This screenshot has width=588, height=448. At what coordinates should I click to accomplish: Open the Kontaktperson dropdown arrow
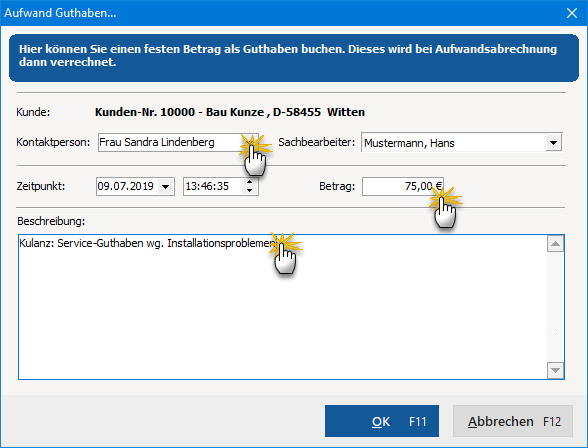pos(250,143)
